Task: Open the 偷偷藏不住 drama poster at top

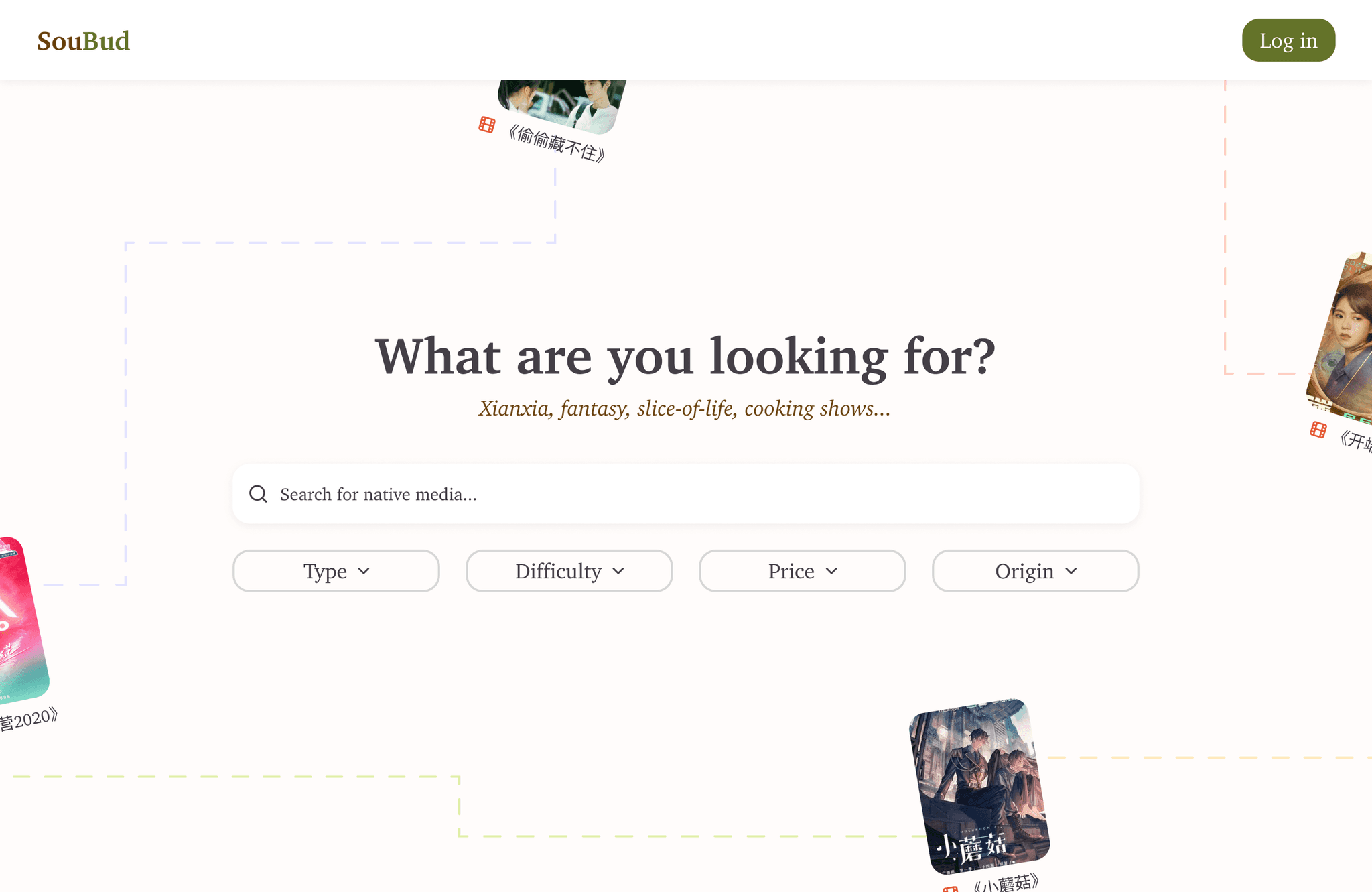Action: 561,103
